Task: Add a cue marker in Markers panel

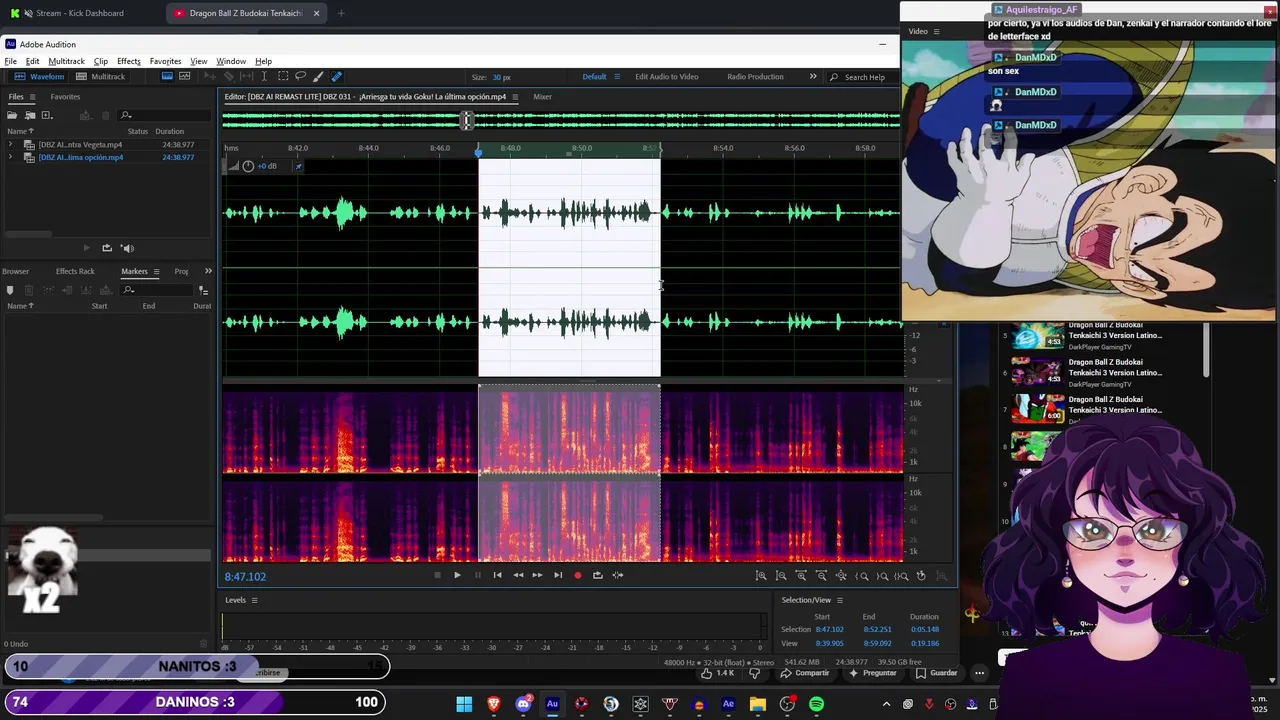Action: (x=10, y=290)
